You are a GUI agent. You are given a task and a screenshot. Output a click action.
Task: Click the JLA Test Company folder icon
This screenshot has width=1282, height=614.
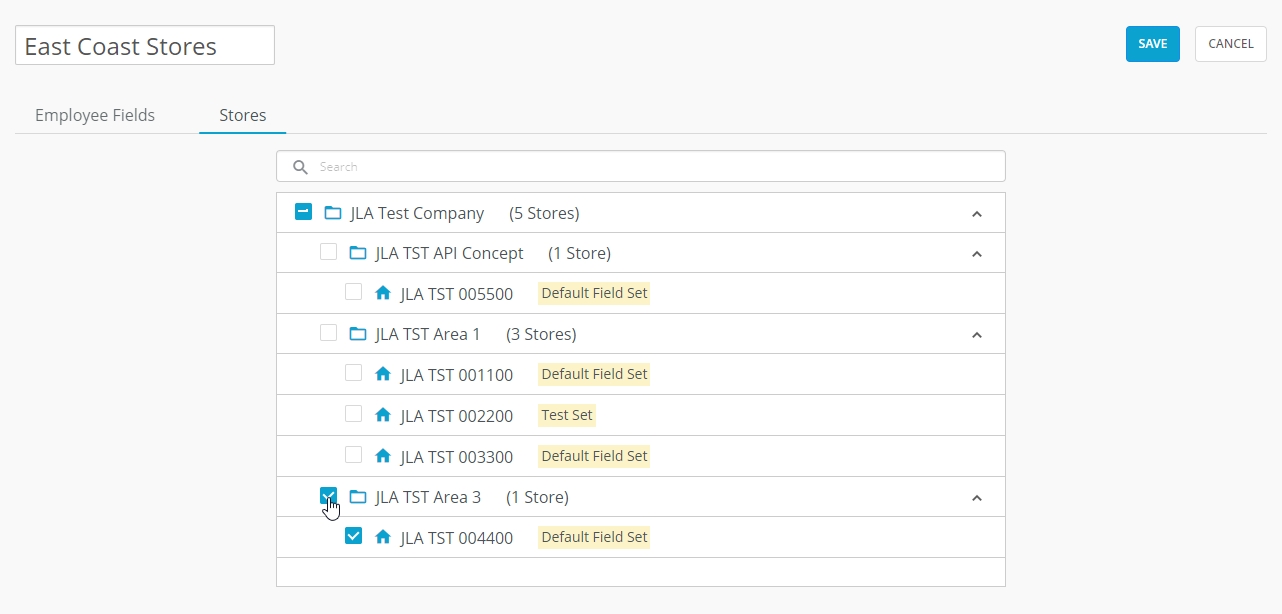tap(333, 213)
